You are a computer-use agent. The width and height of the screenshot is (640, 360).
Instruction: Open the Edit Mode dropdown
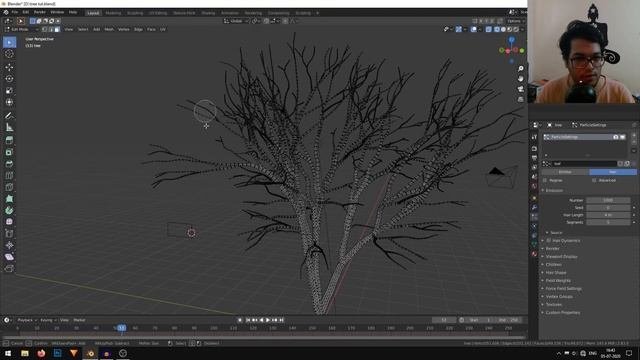pos(21,29)
